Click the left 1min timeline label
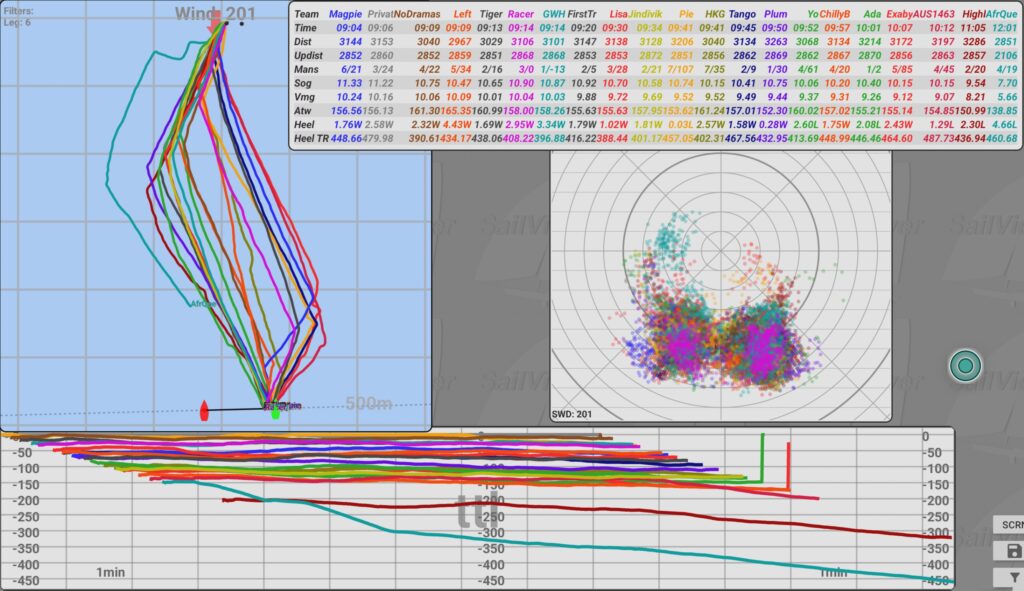1024x591 pixels. pyautogui.click(x=110, y=572)
